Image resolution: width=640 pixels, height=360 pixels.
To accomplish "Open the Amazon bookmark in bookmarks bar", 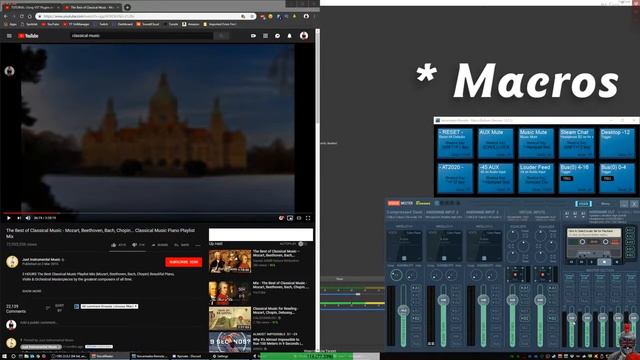I will [191, 24].
